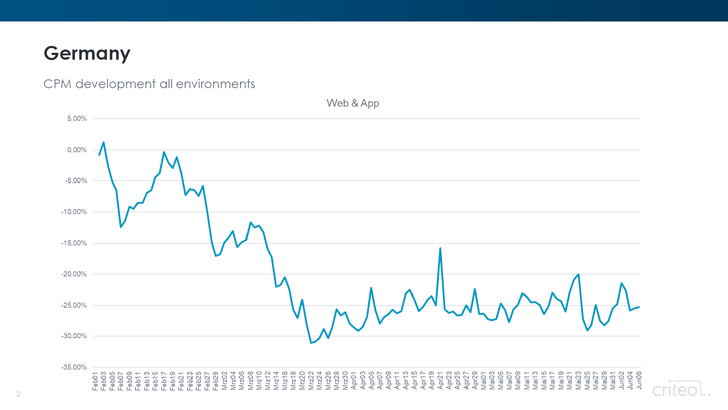Click the Mai01 x-axis label
This screenshot has width=728, height=410.
483,381
